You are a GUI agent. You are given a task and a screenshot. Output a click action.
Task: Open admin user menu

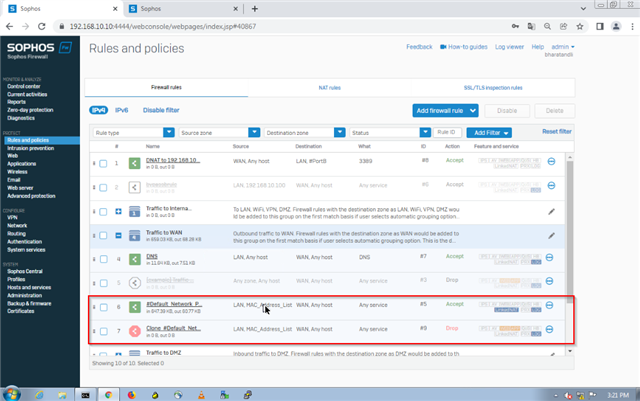coord(563,47)
